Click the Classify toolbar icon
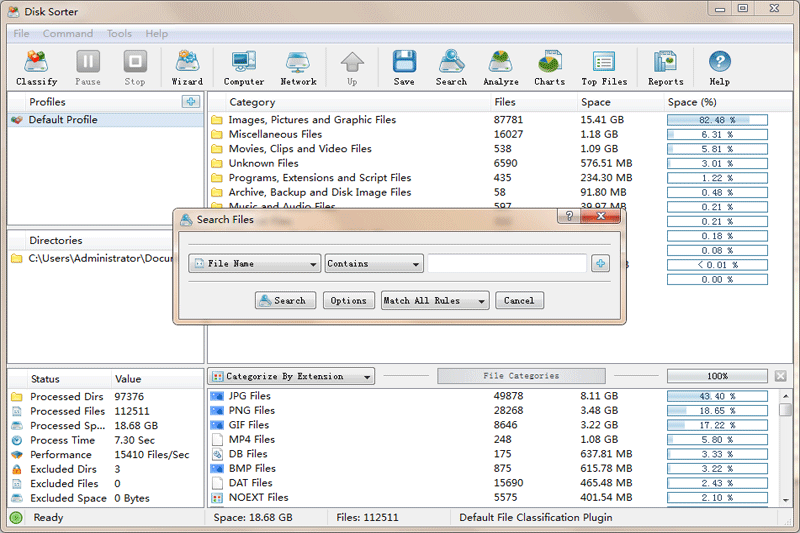The image size is (800, 533). click(x=37, y=67)
